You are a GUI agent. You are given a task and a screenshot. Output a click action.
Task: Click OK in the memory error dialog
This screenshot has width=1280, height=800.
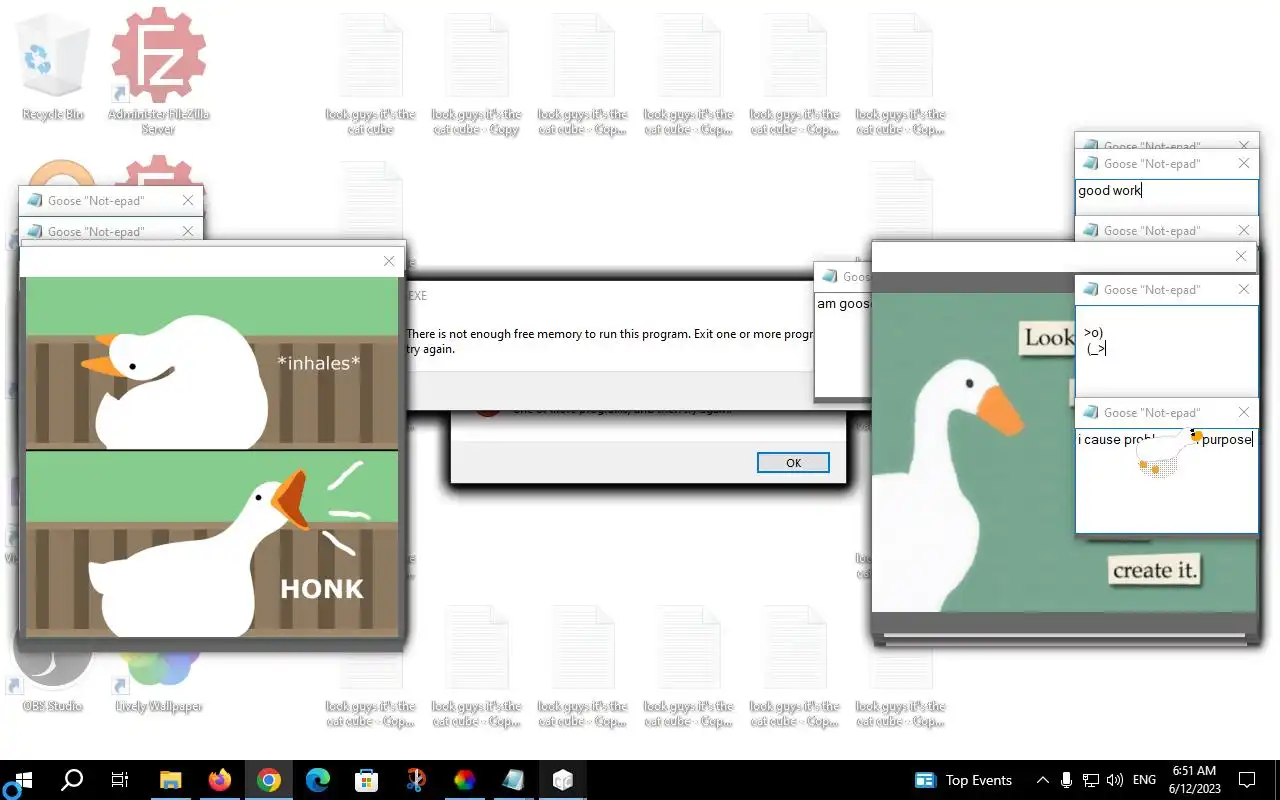pos(793,462)
